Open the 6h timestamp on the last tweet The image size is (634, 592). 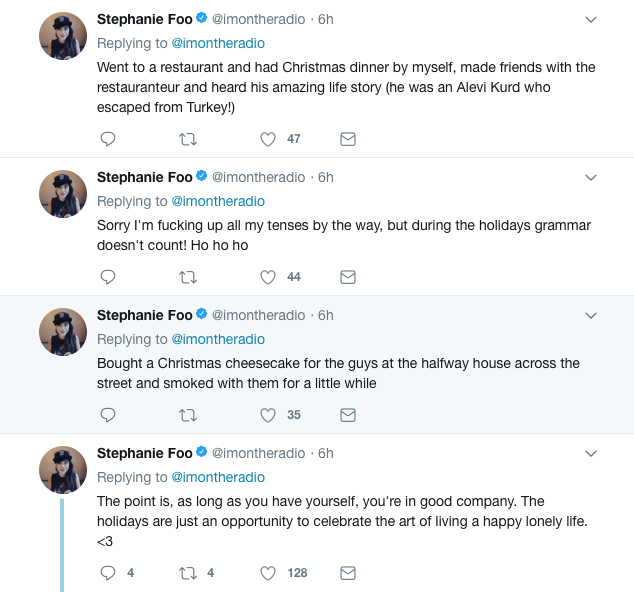point(325,453)
